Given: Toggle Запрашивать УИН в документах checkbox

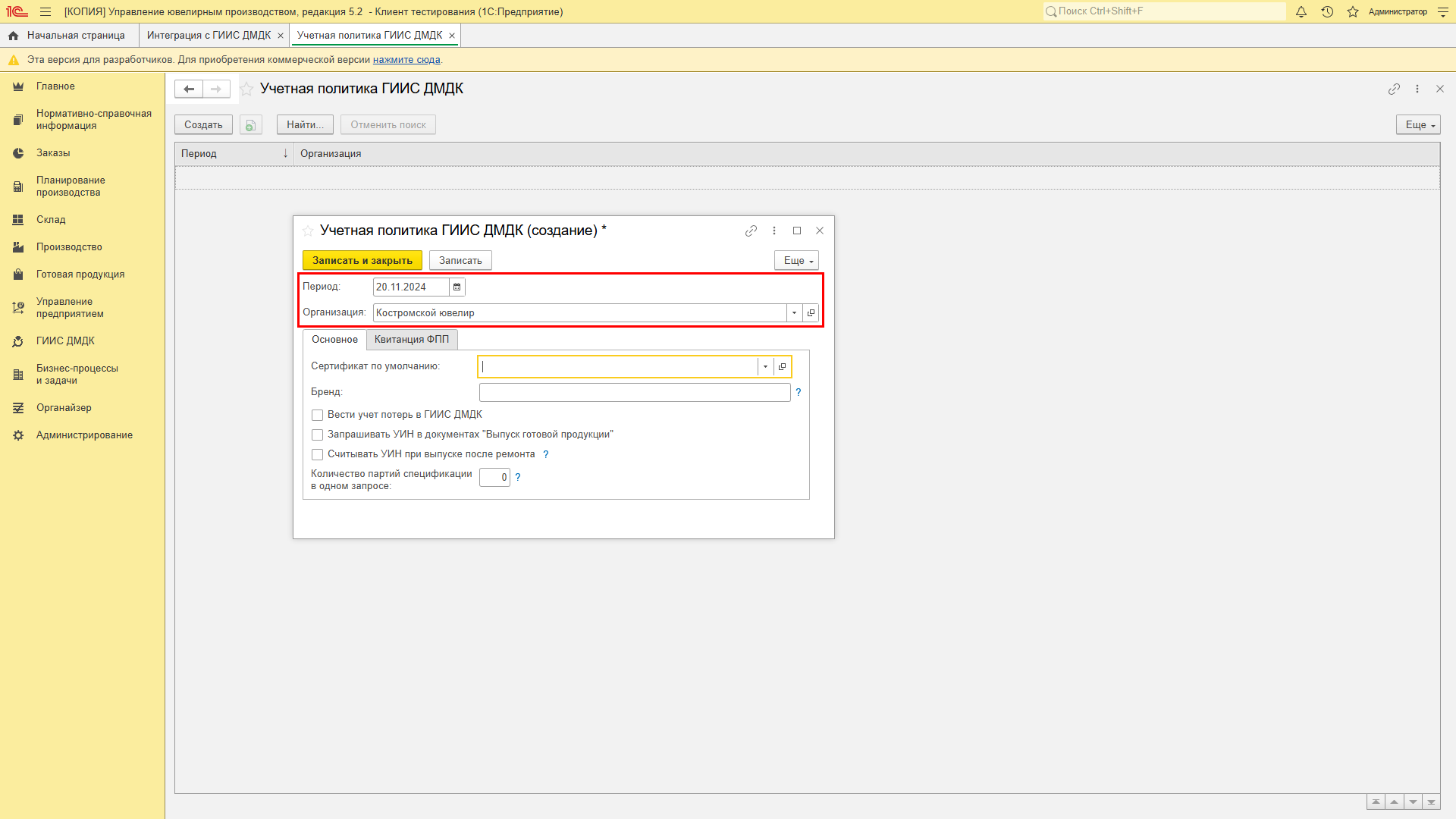Looking at the screenshot, I should [318, 435].
